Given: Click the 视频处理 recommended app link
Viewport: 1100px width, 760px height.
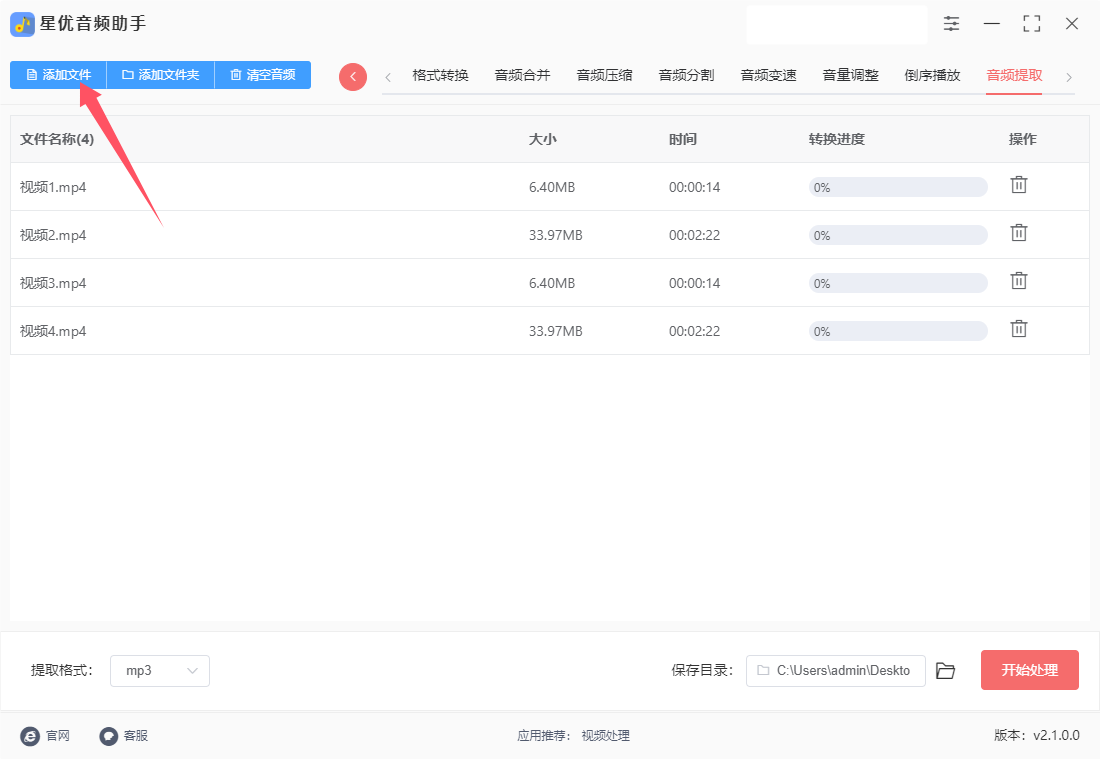Looking at the screenshot, I should click(x=605, y=735).
